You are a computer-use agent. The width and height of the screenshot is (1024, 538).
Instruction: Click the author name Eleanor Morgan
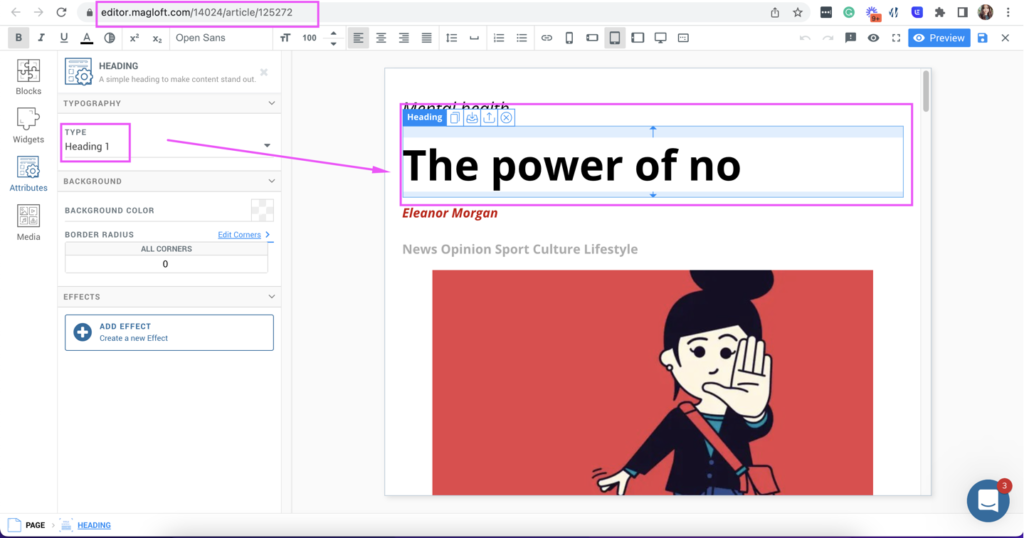450,213
